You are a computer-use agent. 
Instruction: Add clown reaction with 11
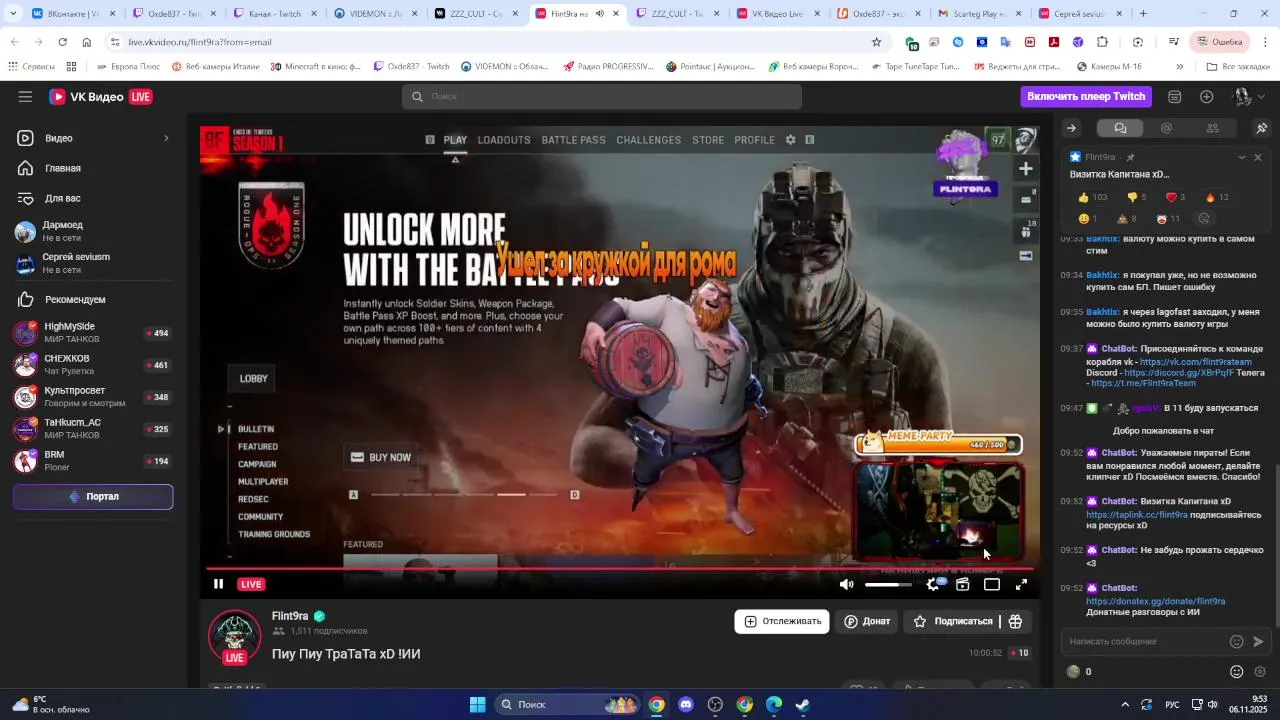pos(1167,218)
